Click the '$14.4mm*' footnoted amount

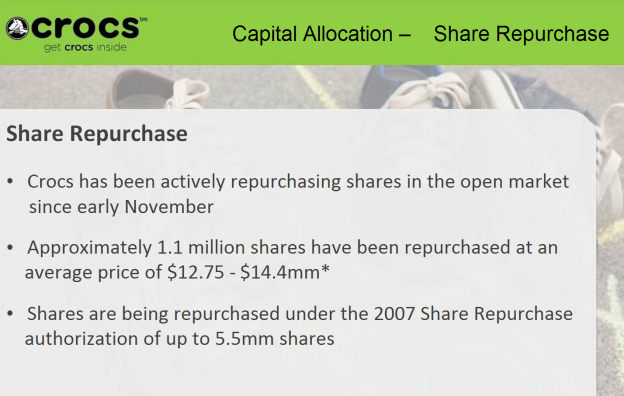click(x=285, y=273)
